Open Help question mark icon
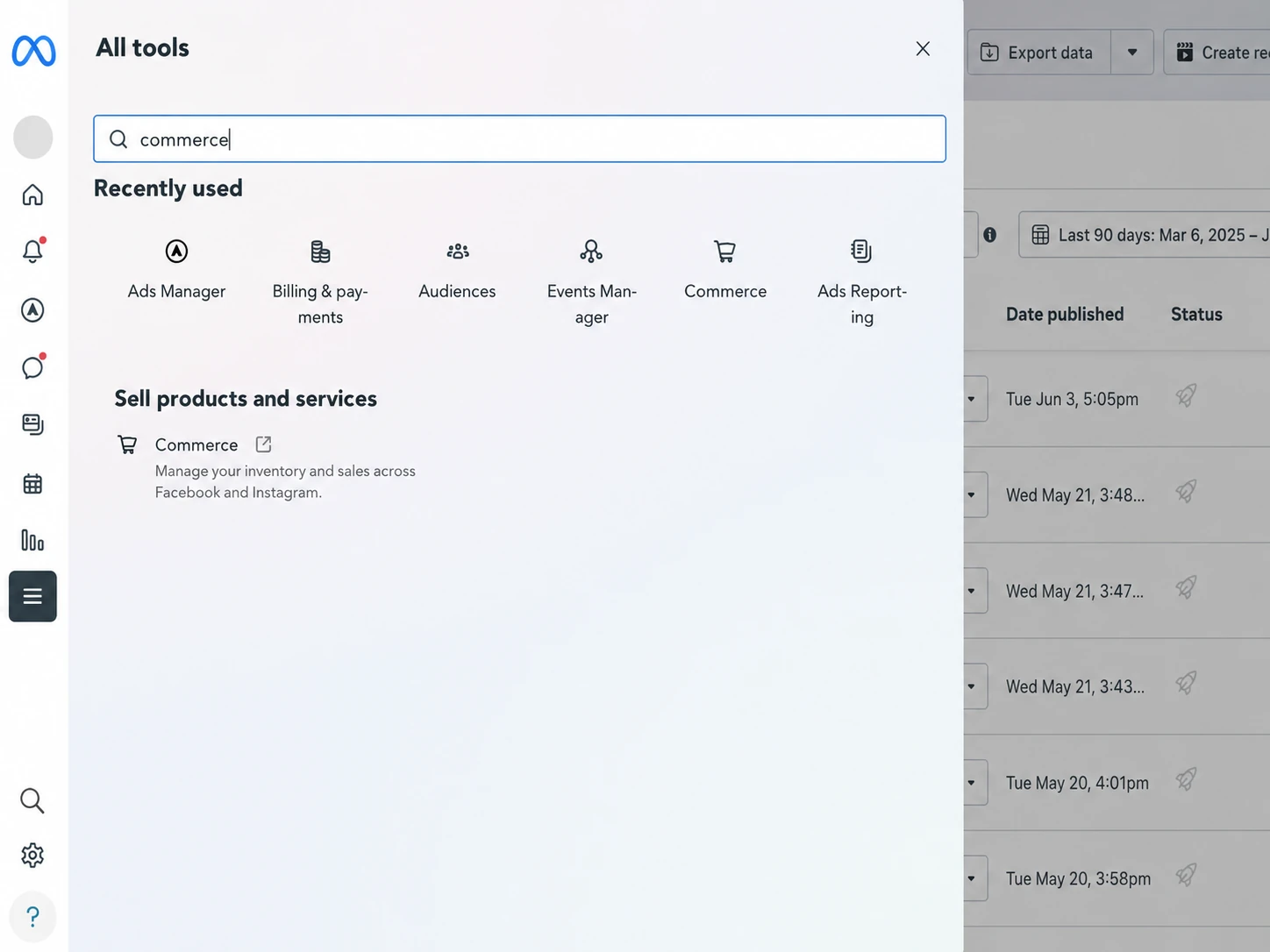 point(32,917)
